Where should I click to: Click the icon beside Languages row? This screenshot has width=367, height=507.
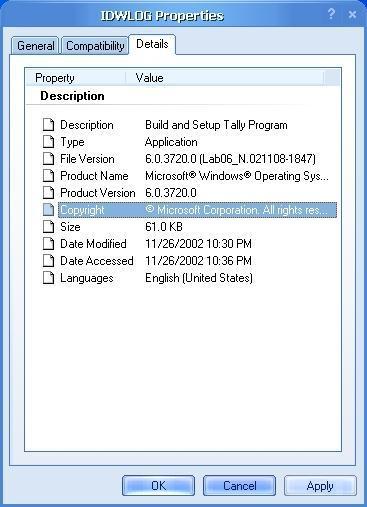(49, 278)
